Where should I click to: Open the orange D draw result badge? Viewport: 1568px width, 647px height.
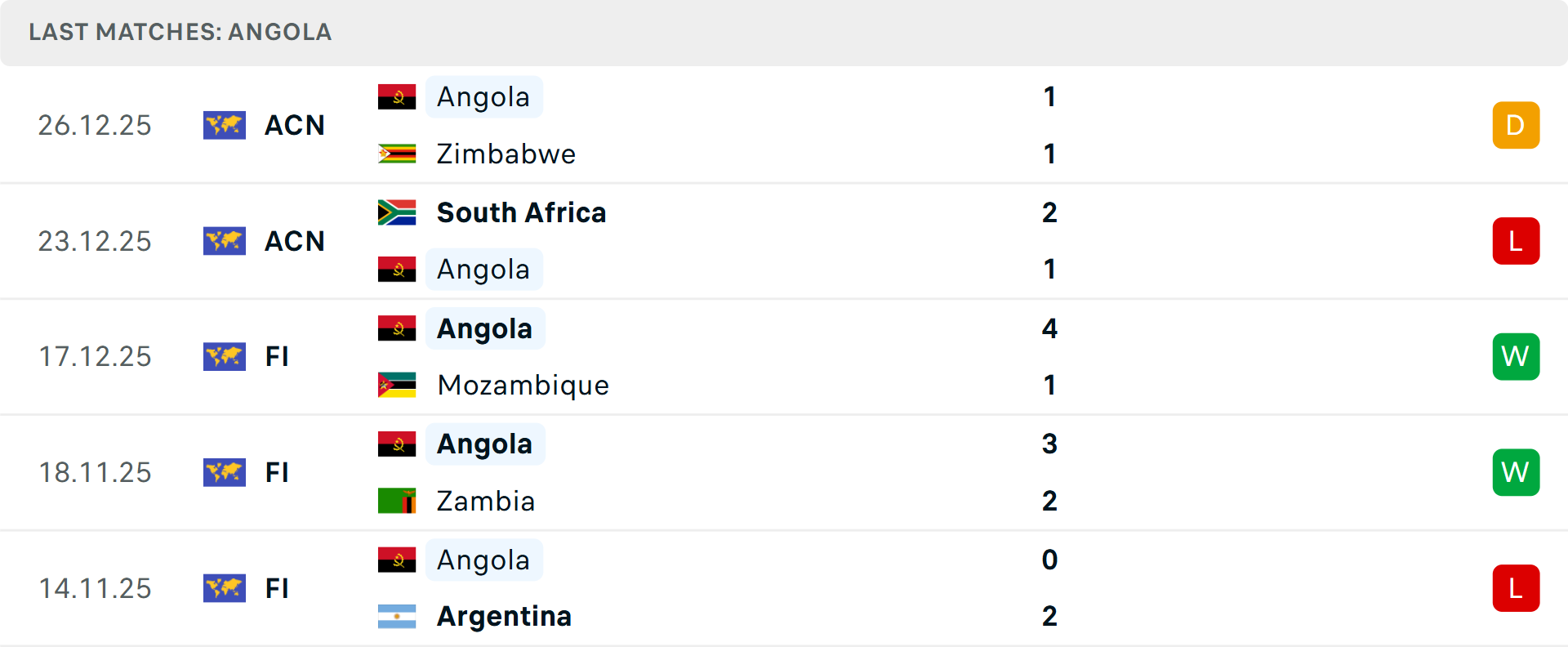1516,125
